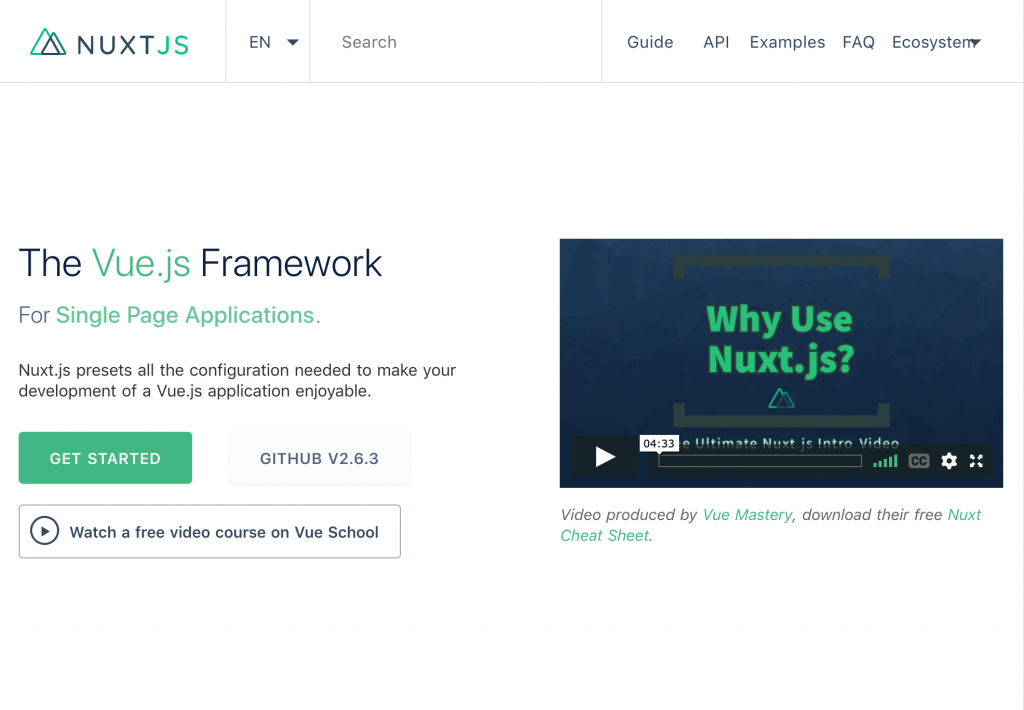Image resolution: width=1024 pixels, height=710 pixels.
Task: Enter fullscreen mode on the video
Action: 976,461
